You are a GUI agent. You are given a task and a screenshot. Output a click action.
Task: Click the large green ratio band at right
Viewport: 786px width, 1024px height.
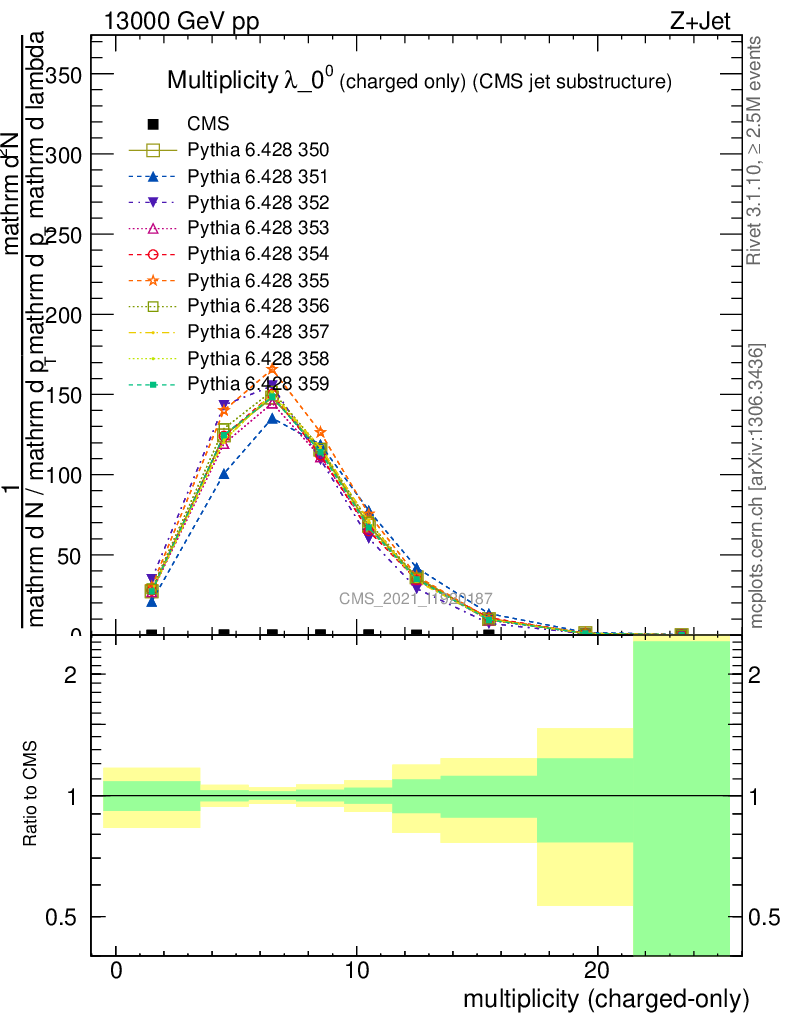[x=681, y=799]
